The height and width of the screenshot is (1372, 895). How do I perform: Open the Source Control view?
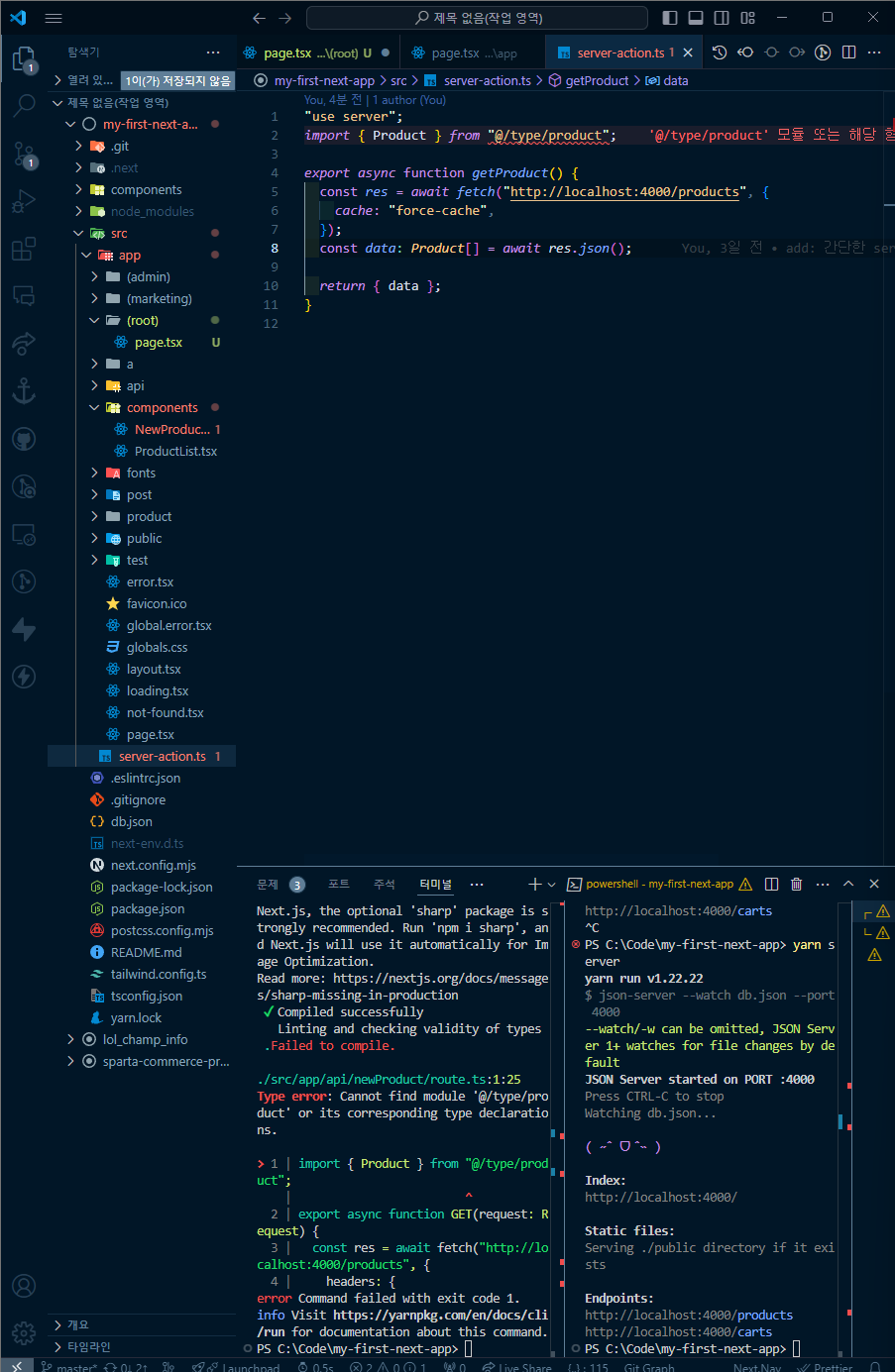coord(24,154)
